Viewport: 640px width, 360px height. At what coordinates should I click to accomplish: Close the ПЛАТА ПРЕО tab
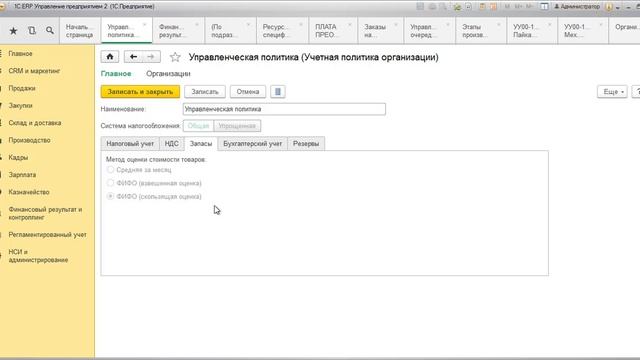tap(350, 25)
